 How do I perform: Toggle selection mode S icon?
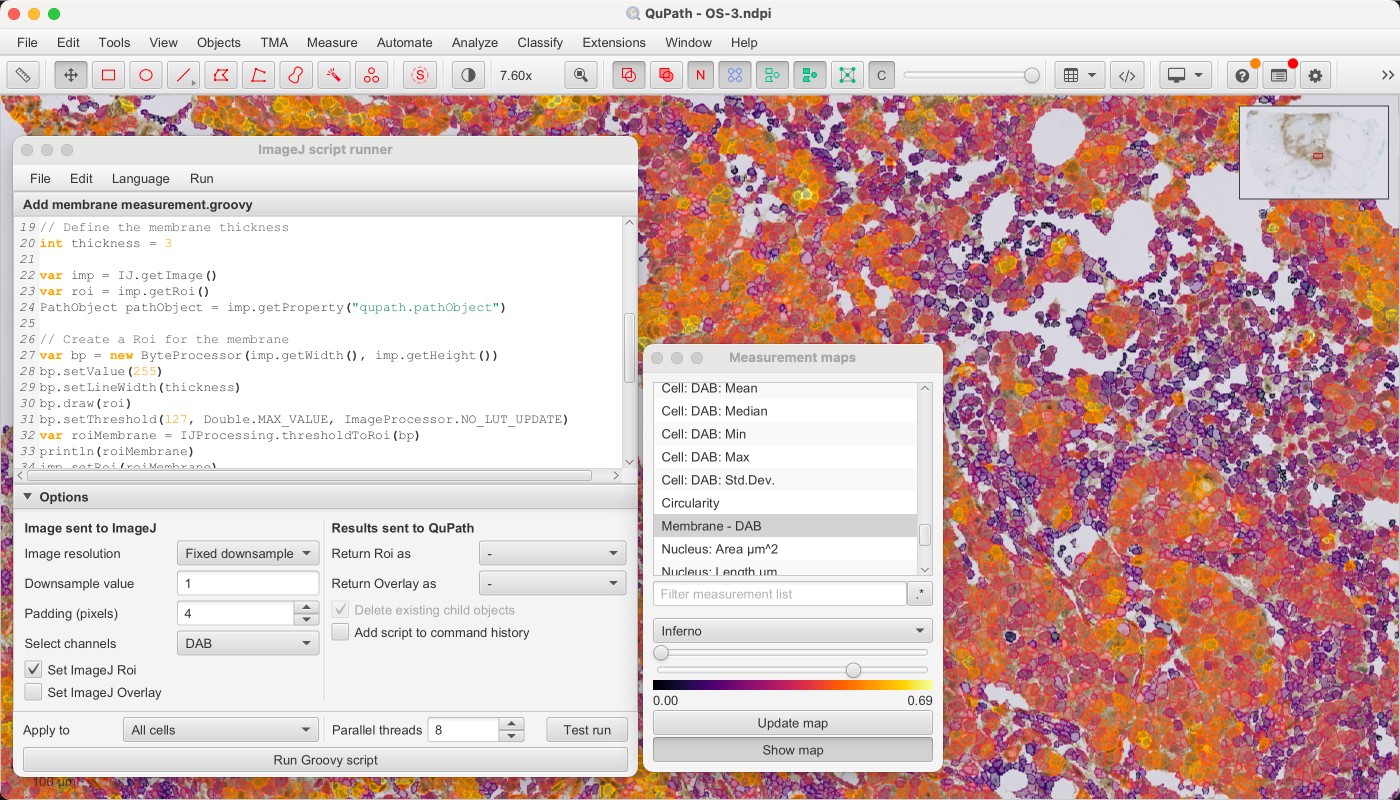tap(420, 75)
